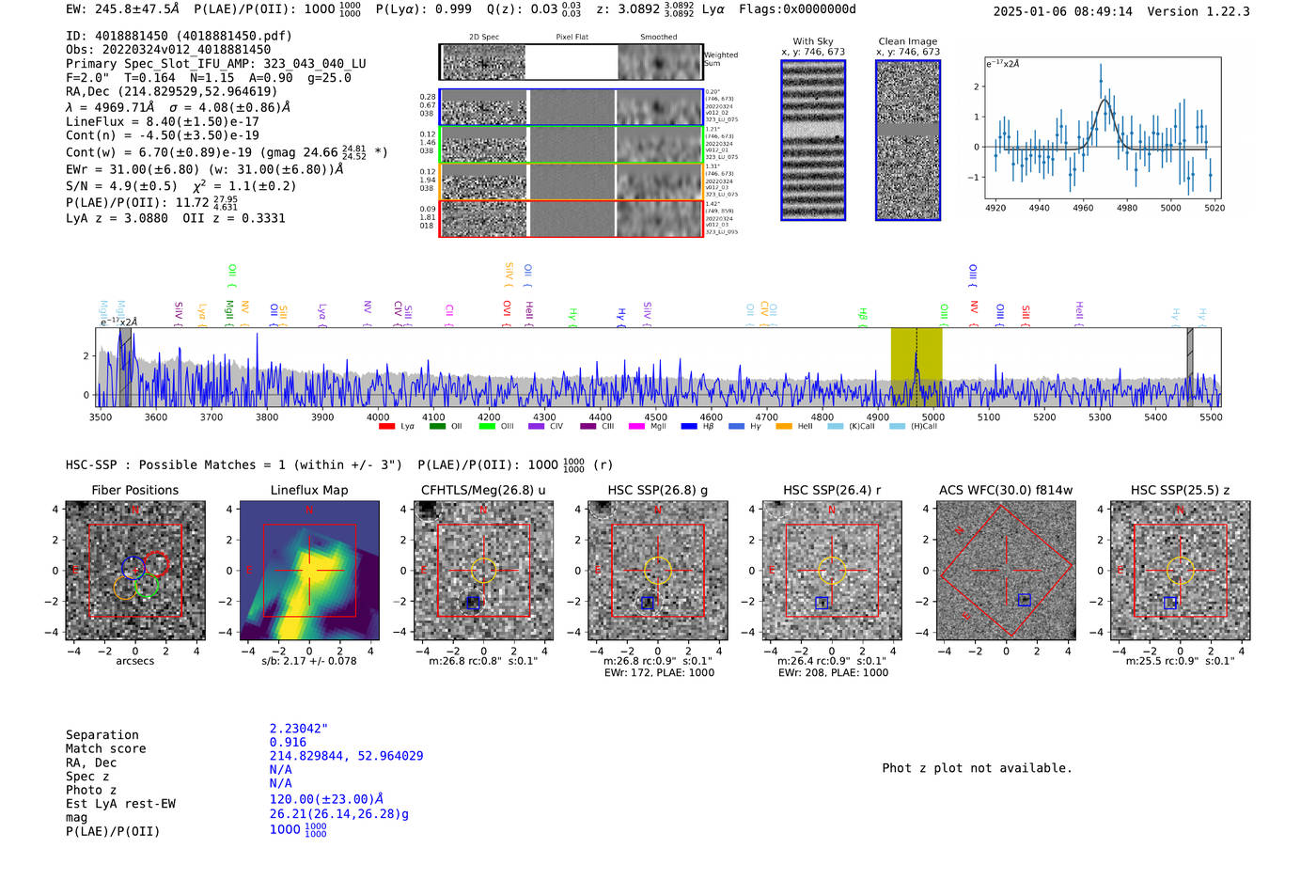
Task: Select the Weighted Sum 2D spectrum row
Action: coord(571,62)
